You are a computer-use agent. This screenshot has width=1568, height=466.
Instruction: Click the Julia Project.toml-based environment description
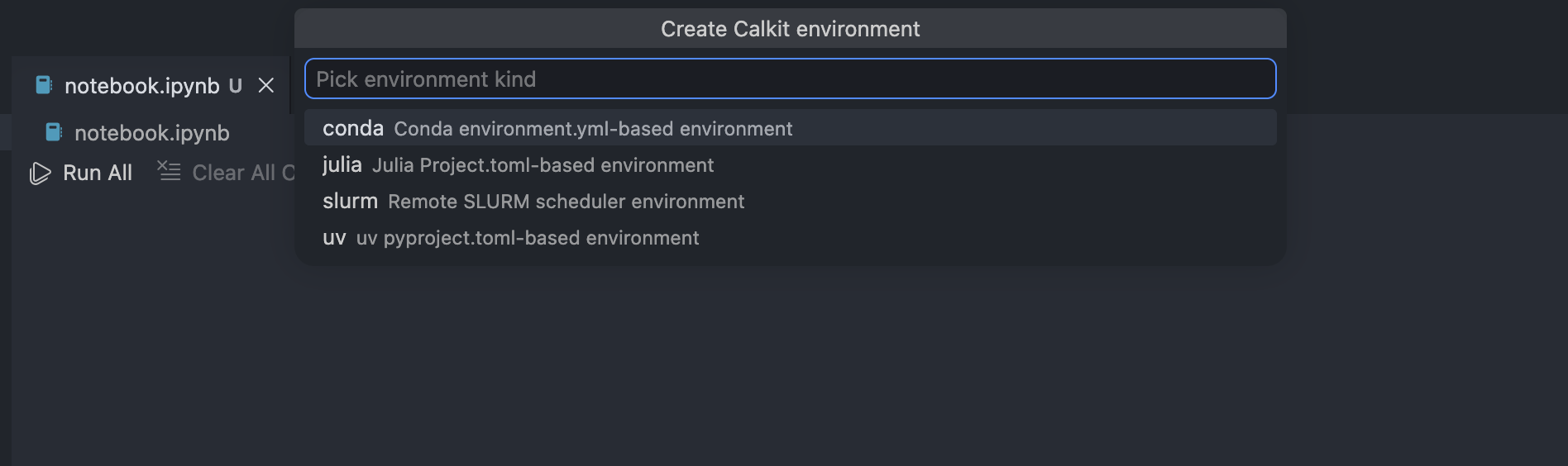543,165
